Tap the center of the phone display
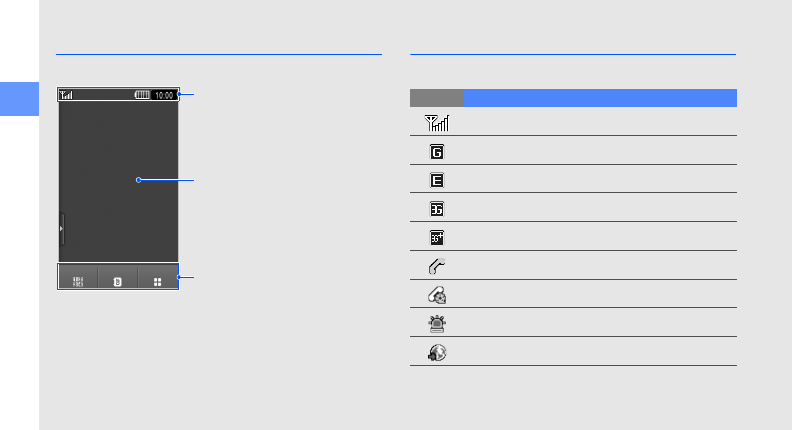This screenshot has height=430, width=792. tap(118, 180)
